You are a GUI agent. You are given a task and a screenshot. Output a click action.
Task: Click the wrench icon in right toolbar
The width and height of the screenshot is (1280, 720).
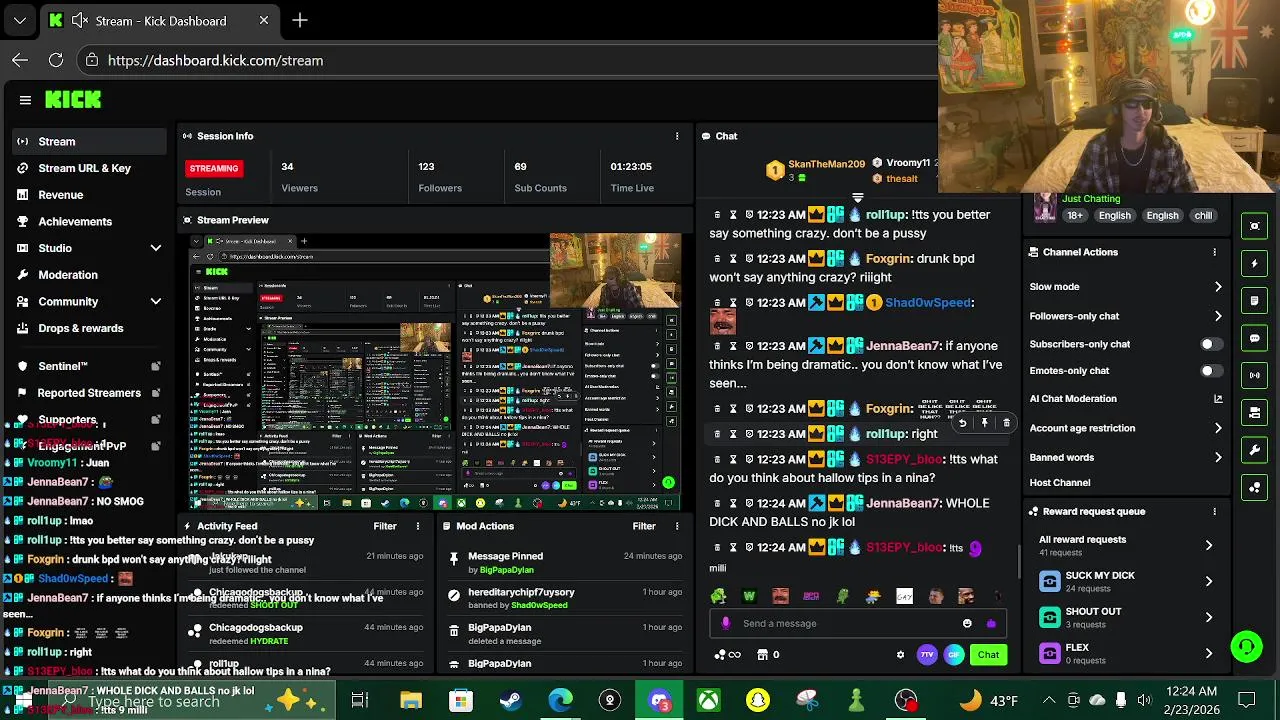(x=1255, y=450)
